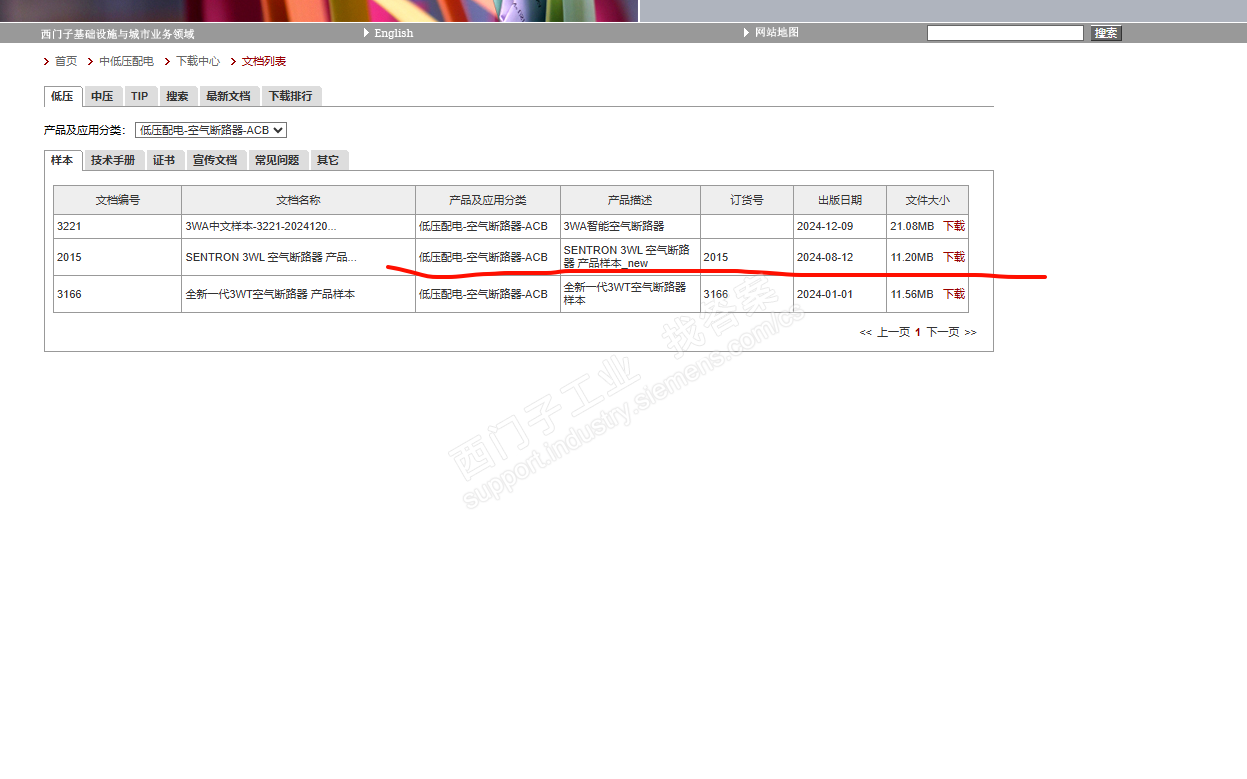Expand the 产品及应用分类 dropdown

tap(211, 130)
